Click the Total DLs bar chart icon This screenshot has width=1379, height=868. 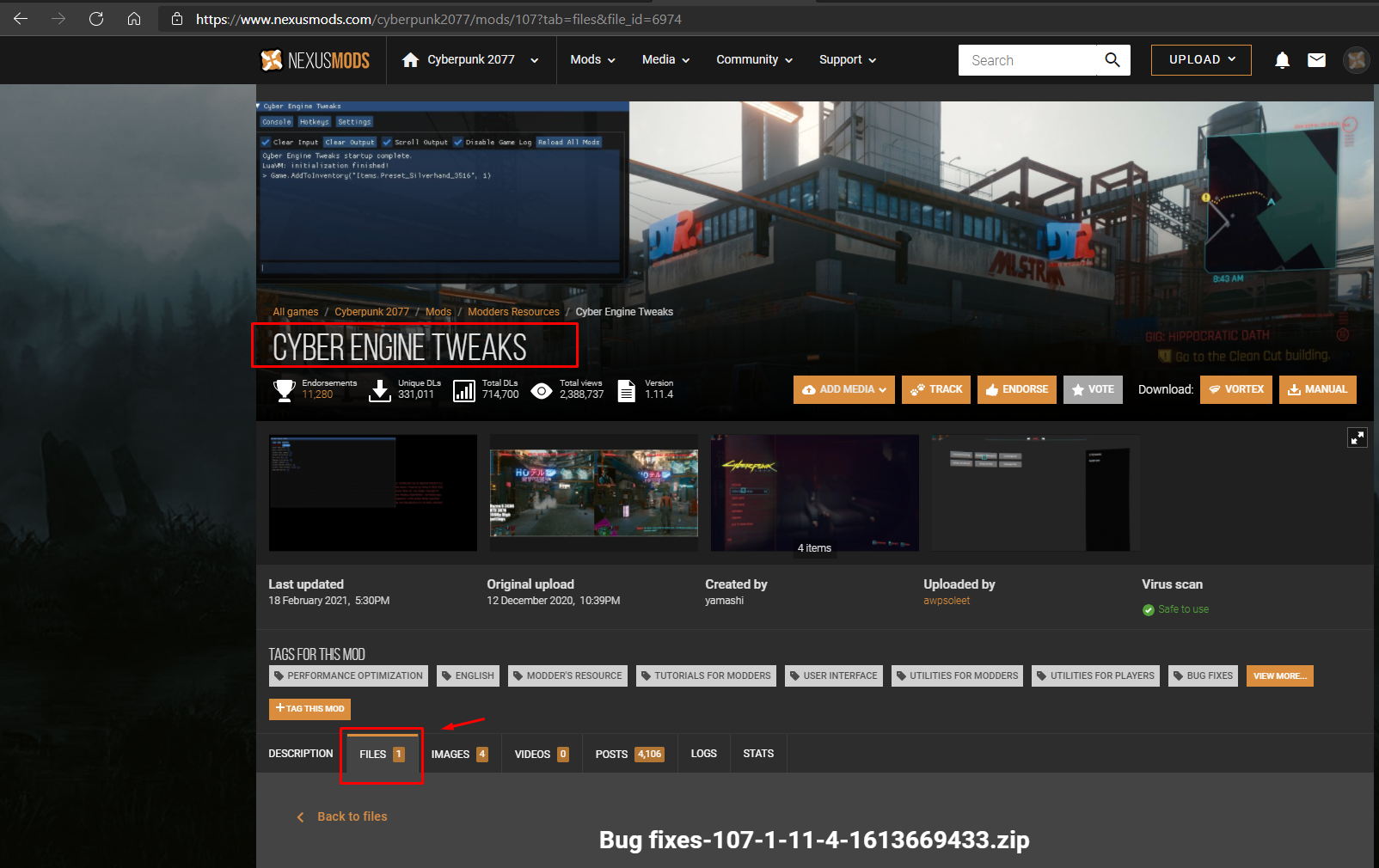click(x=464, y=391)
